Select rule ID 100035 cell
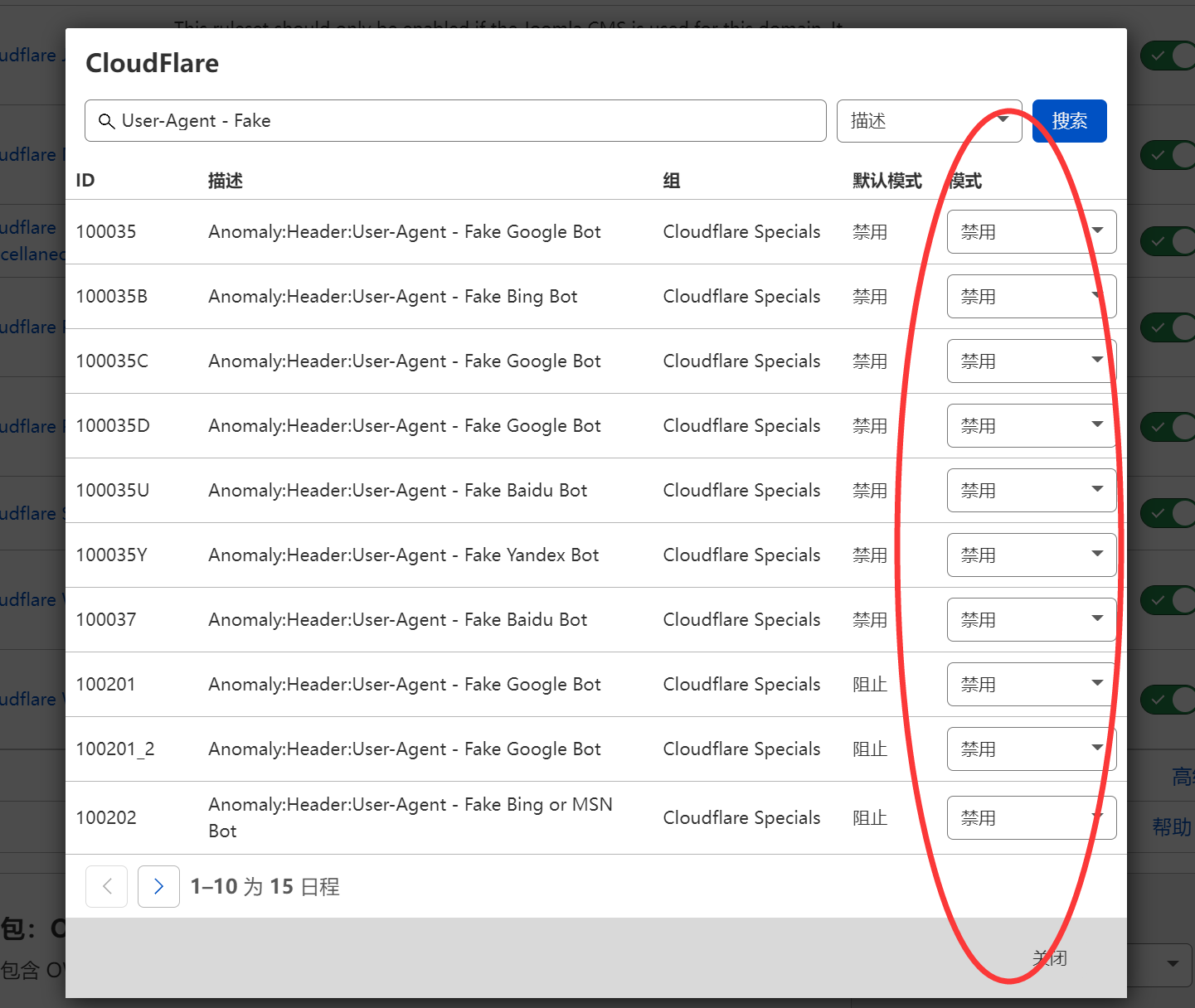 106,231
